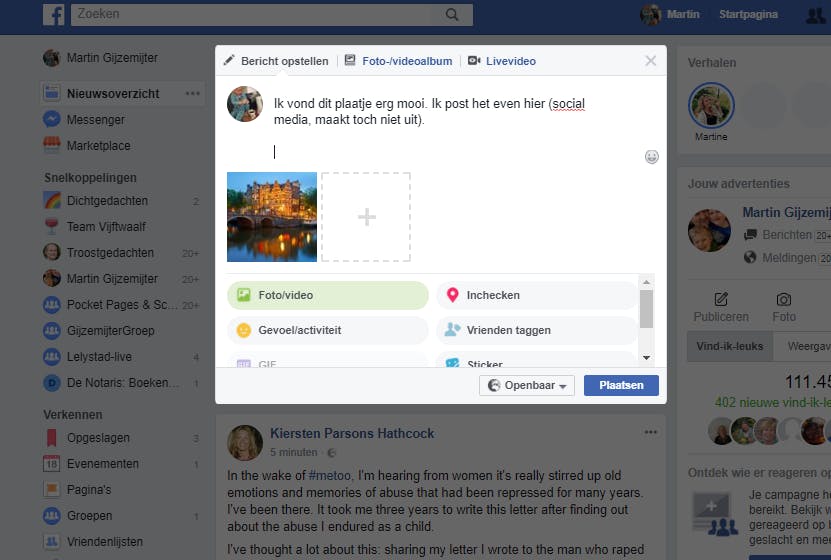This screenshot has width=831, height=560.
Task: Open the De Notaris: Boeken shortcut icon
Action: pyautogui.click(x=51, y=383)
